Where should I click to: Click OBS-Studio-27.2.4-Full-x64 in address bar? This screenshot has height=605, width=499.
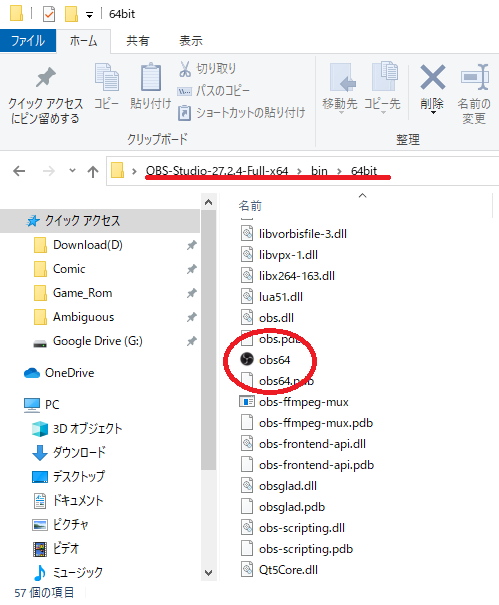[217, 171]
